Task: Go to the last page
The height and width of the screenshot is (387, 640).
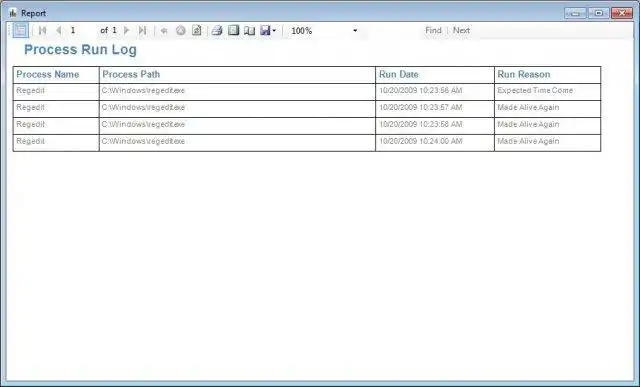Action: coord(142,30)
